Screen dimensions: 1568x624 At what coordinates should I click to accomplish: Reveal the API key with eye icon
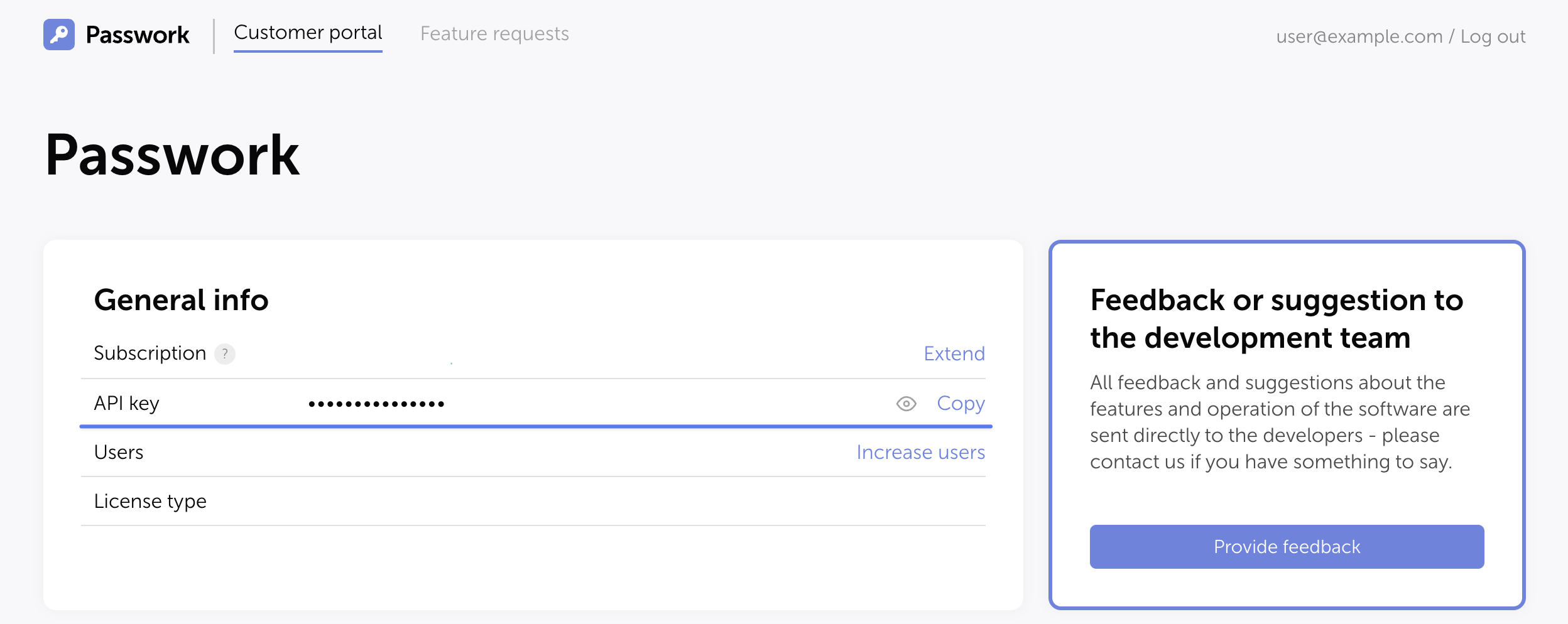point(906,404)
